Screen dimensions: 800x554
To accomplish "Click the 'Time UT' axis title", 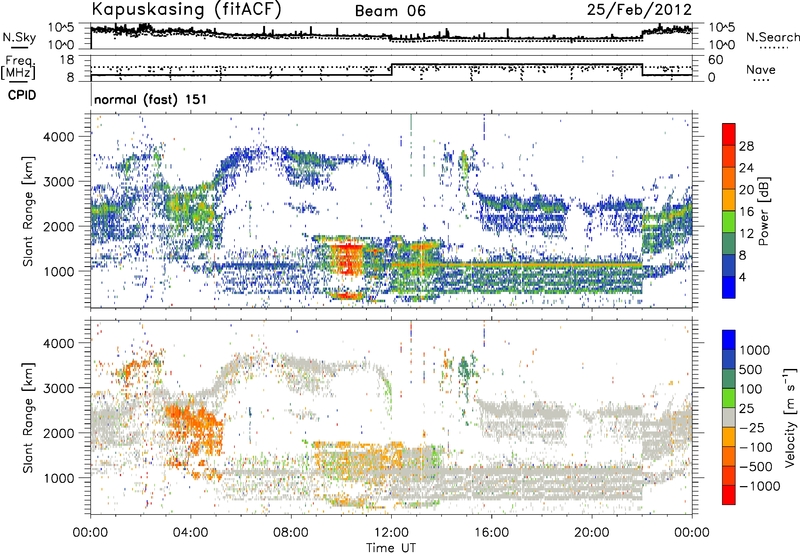I will point(391,548).
